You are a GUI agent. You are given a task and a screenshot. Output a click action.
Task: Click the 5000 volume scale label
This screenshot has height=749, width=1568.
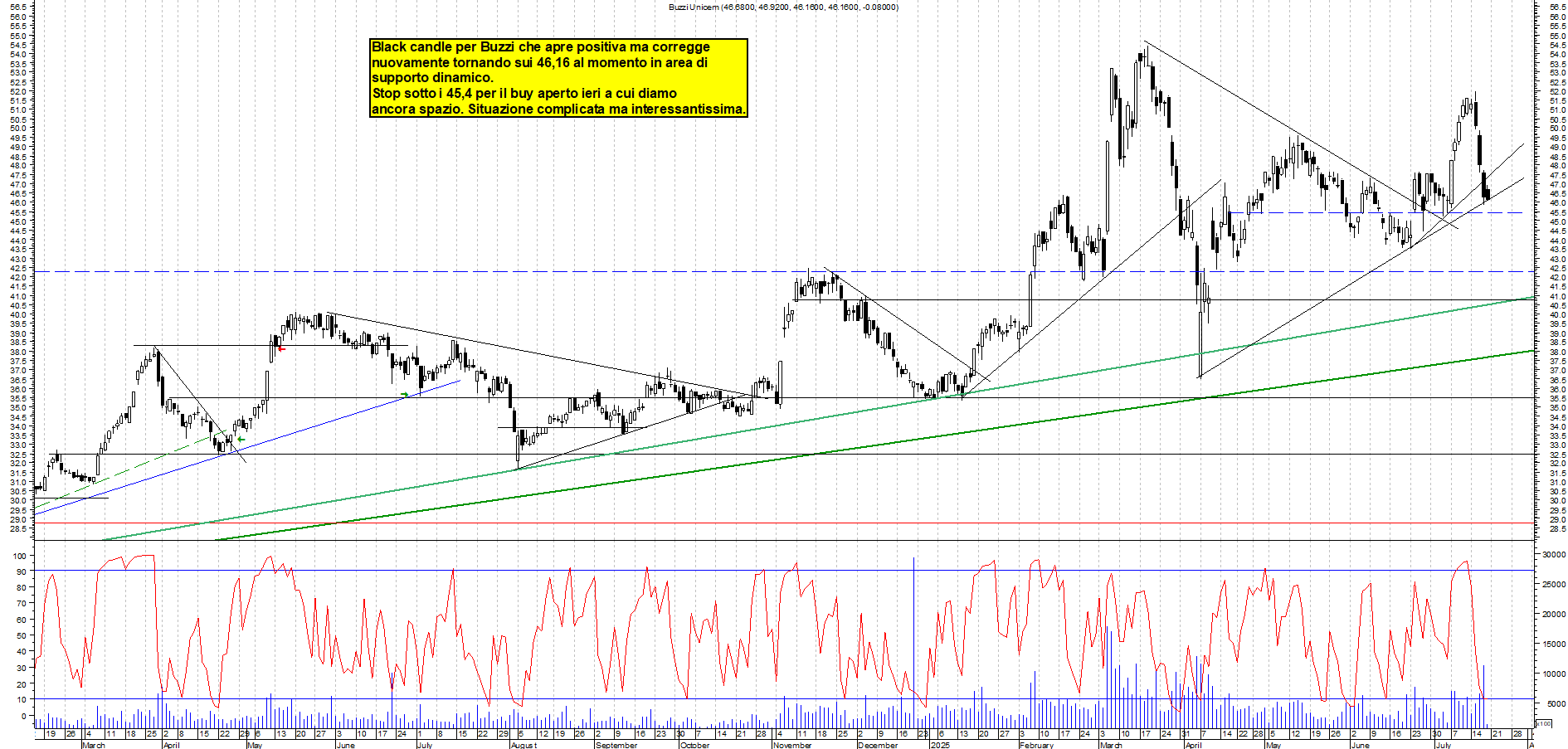(1556, 704)
